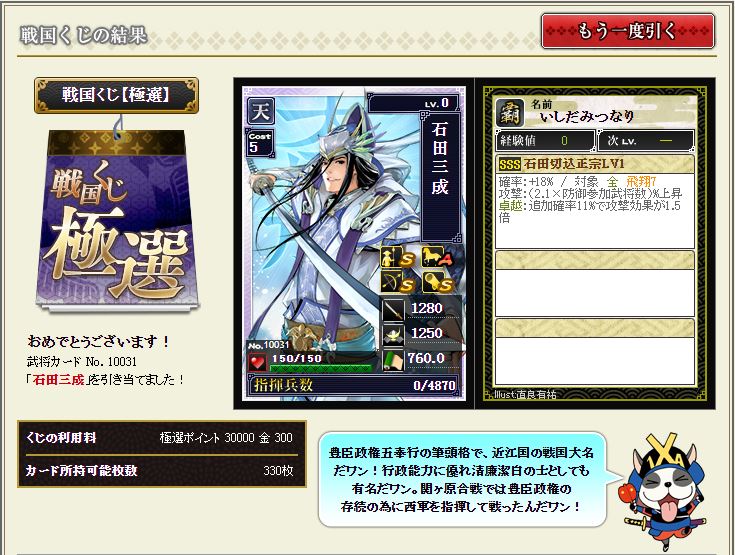Click the 覇 faction emblem icon
Screen dimensions: 735x555
[x=510, y=113]
